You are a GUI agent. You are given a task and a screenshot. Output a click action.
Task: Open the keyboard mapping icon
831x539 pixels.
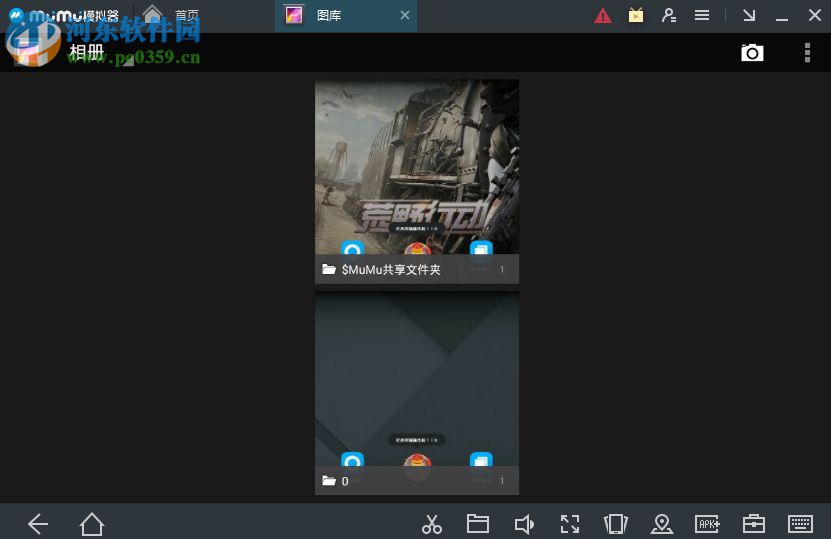[x=800, y=524]
